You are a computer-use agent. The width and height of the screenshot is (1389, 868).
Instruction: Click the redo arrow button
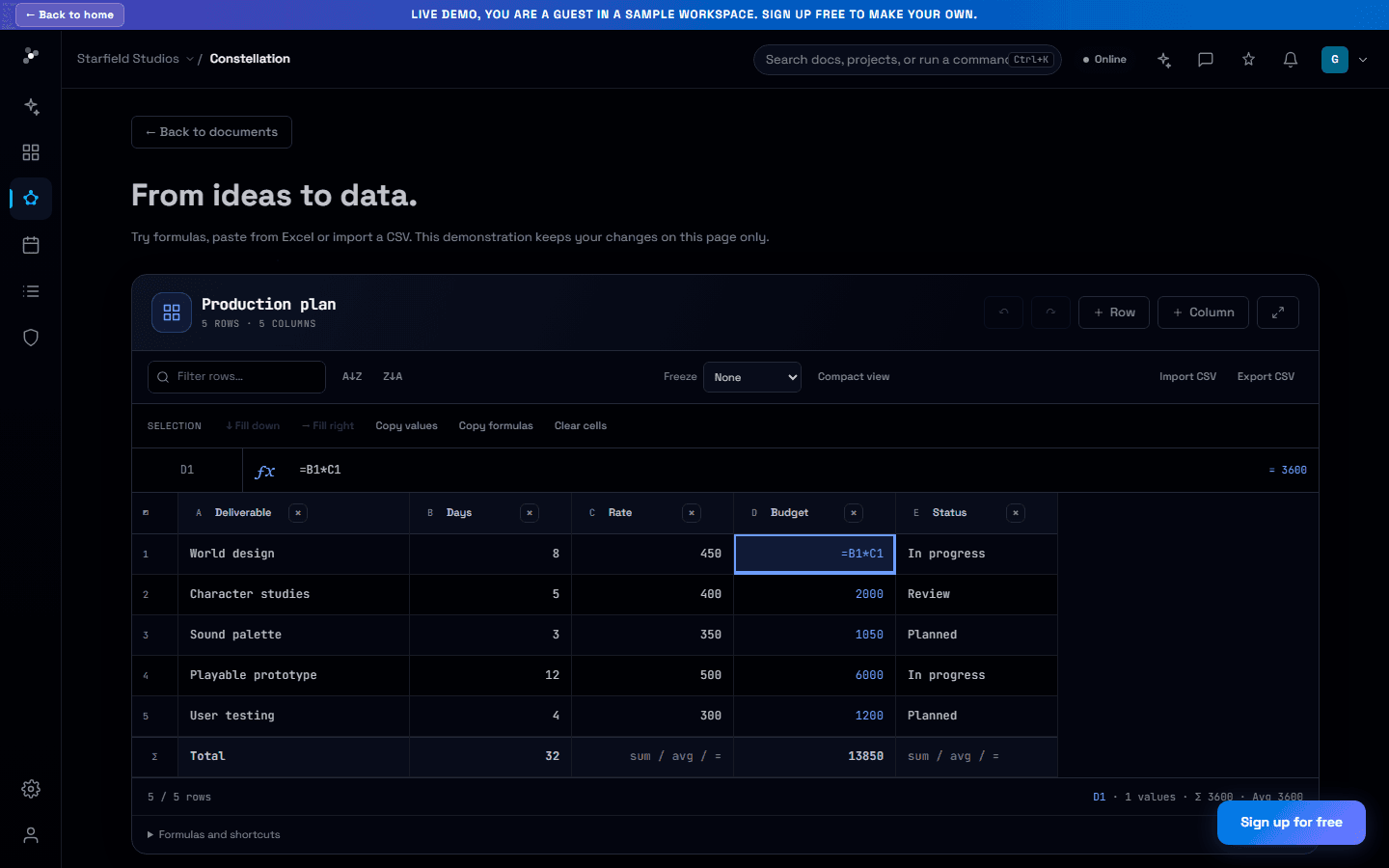pos(1050,312)
